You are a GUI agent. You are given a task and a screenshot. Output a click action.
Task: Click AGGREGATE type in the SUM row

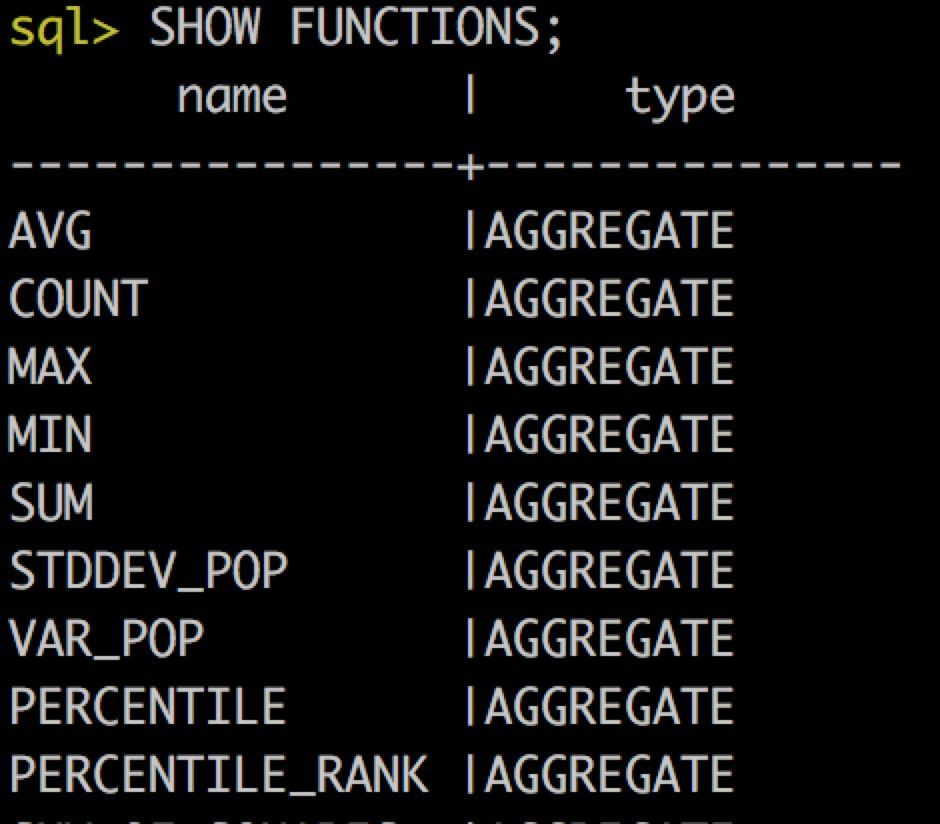point(609,503)
